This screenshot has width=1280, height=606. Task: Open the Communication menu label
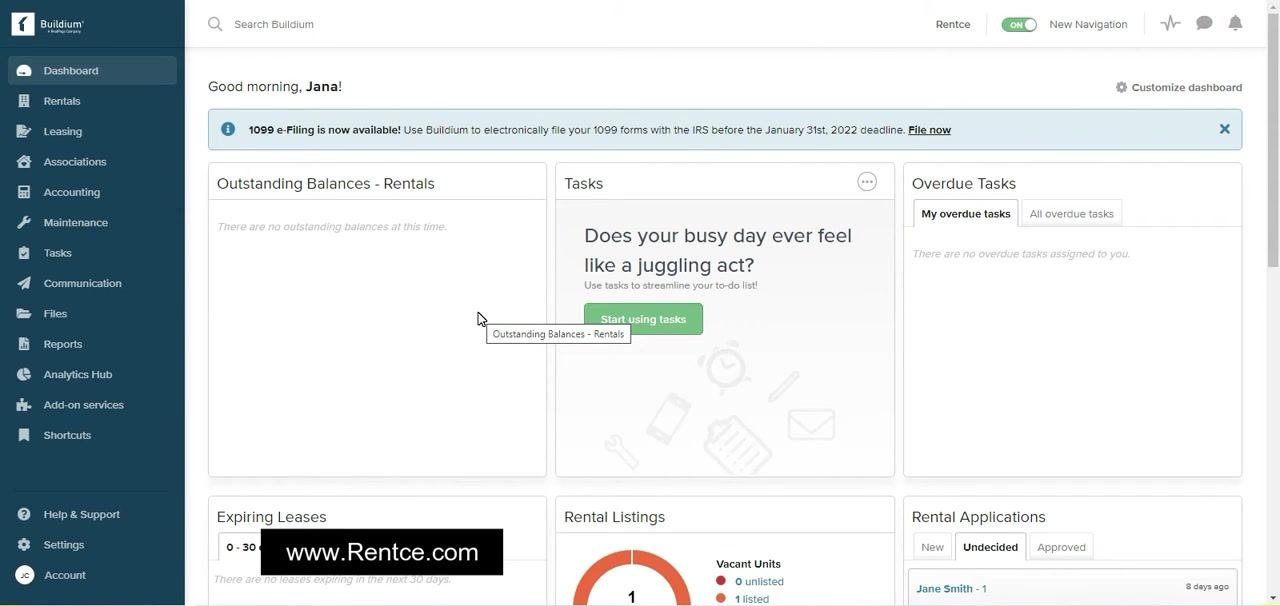pos(83,283)
